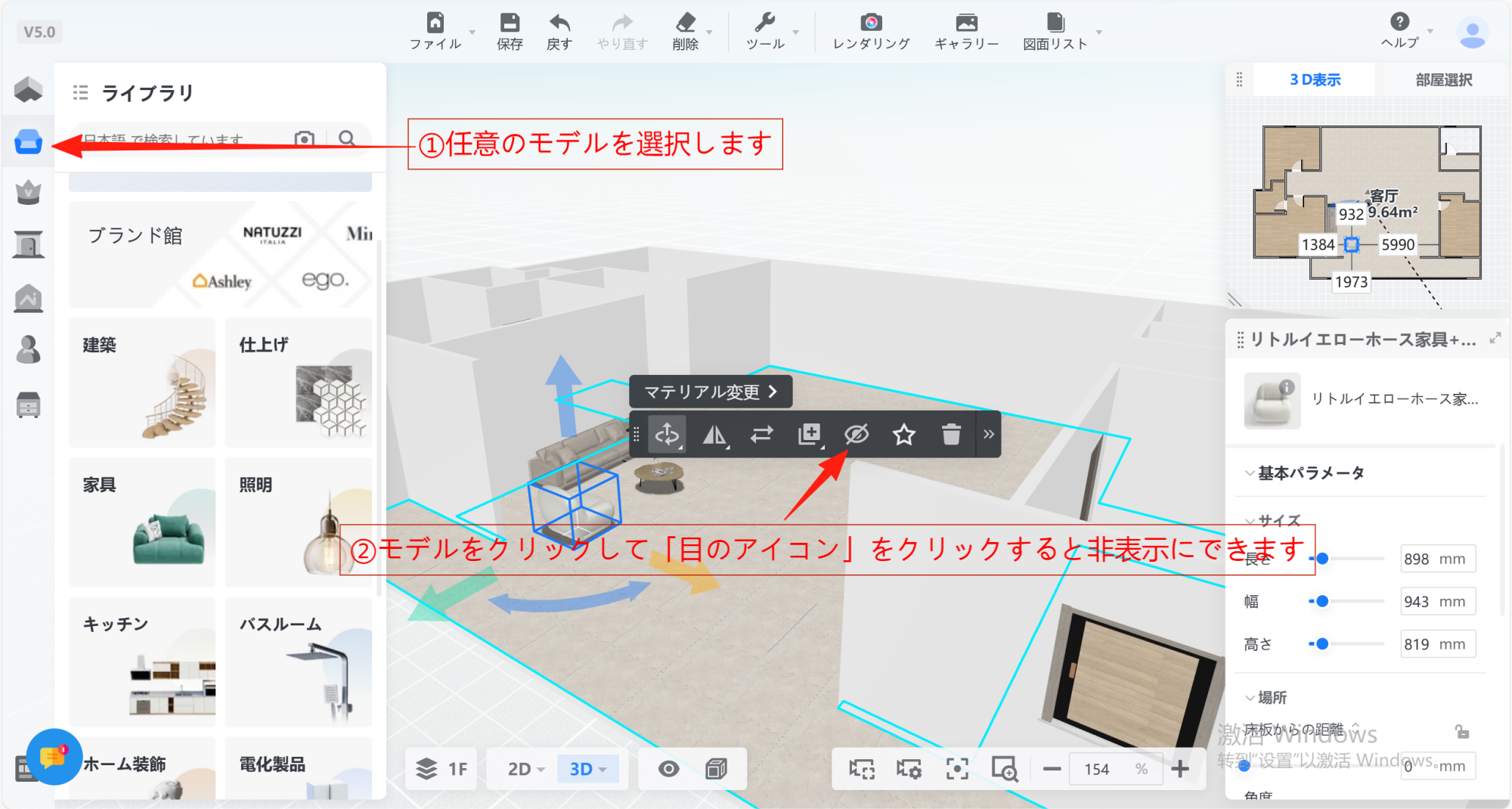1512x809 pixels.
Task: Open the ブランド館 brand card
Action: click(x=220, y=255)
